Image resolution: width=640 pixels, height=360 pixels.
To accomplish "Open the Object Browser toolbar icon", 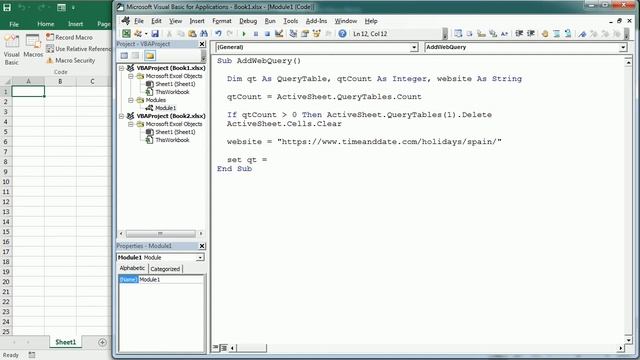I will (316, 34).
